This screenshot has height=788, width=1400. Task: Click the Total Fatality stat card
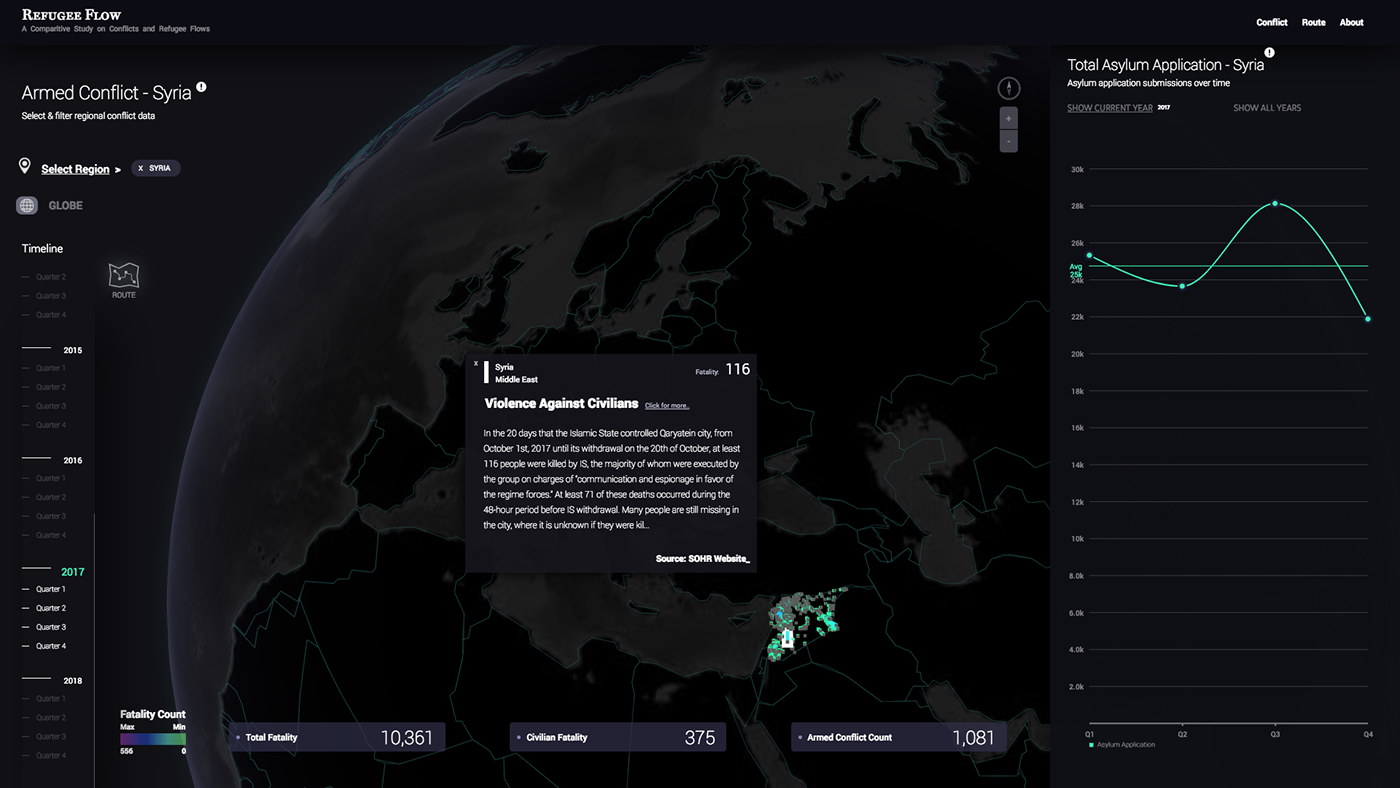336,737
